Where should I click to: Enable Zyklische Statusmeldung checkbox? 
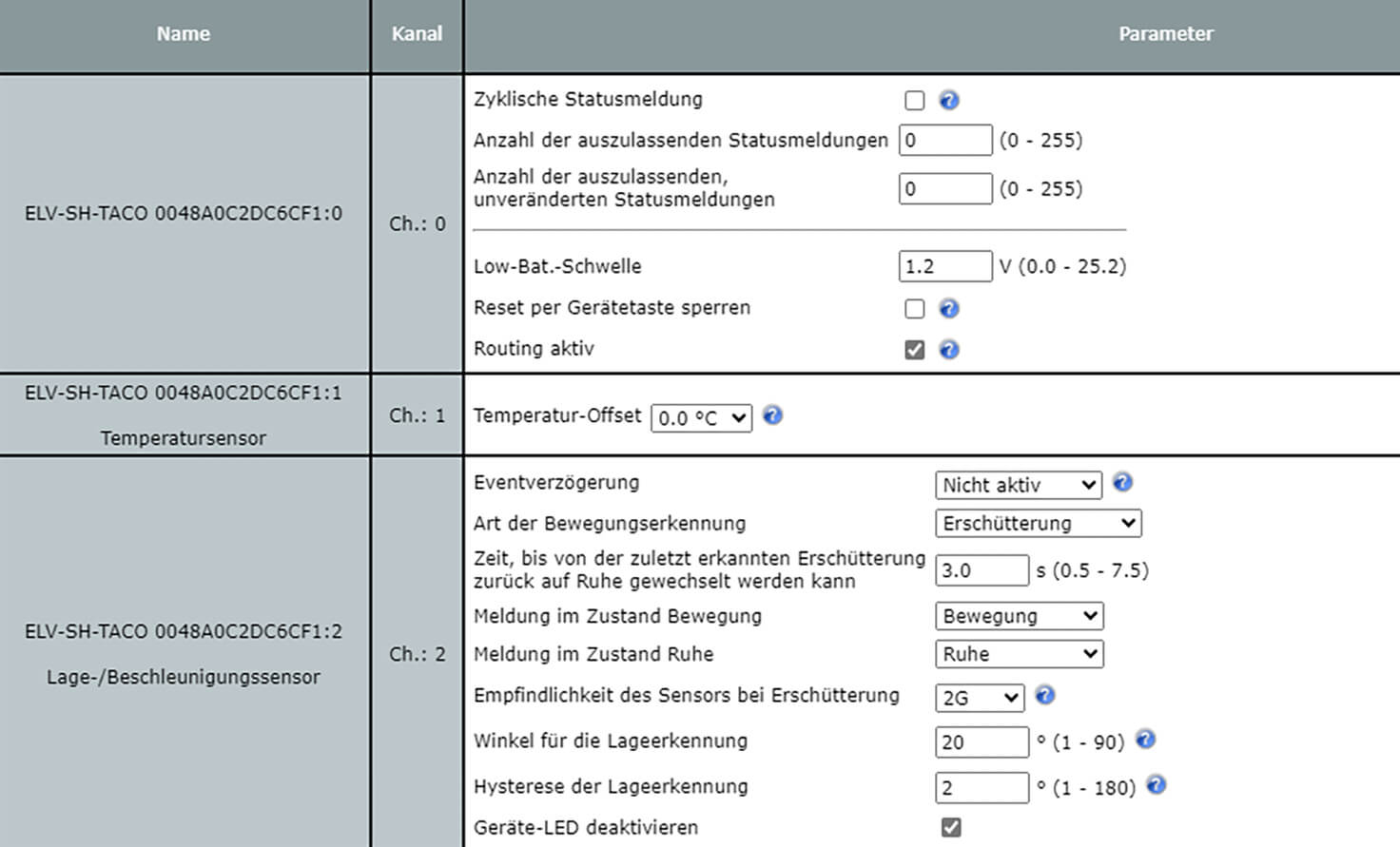[915, 100]
